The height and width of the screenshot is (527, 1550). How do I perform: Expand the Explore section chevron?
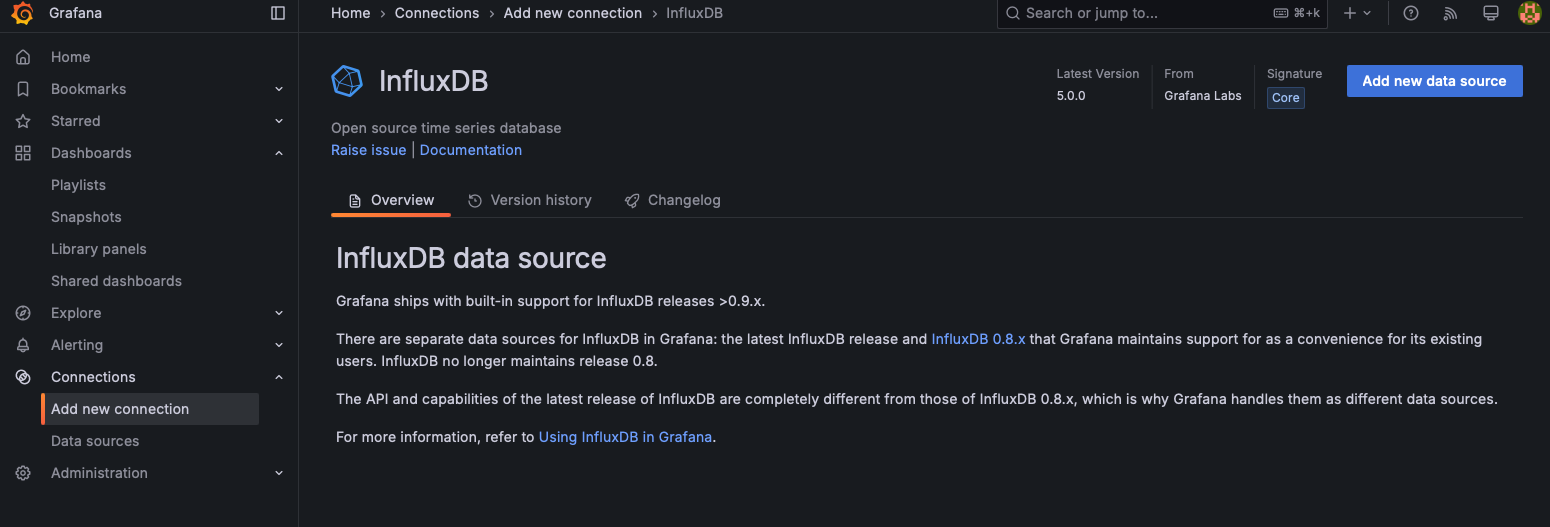tap(279, 313)
